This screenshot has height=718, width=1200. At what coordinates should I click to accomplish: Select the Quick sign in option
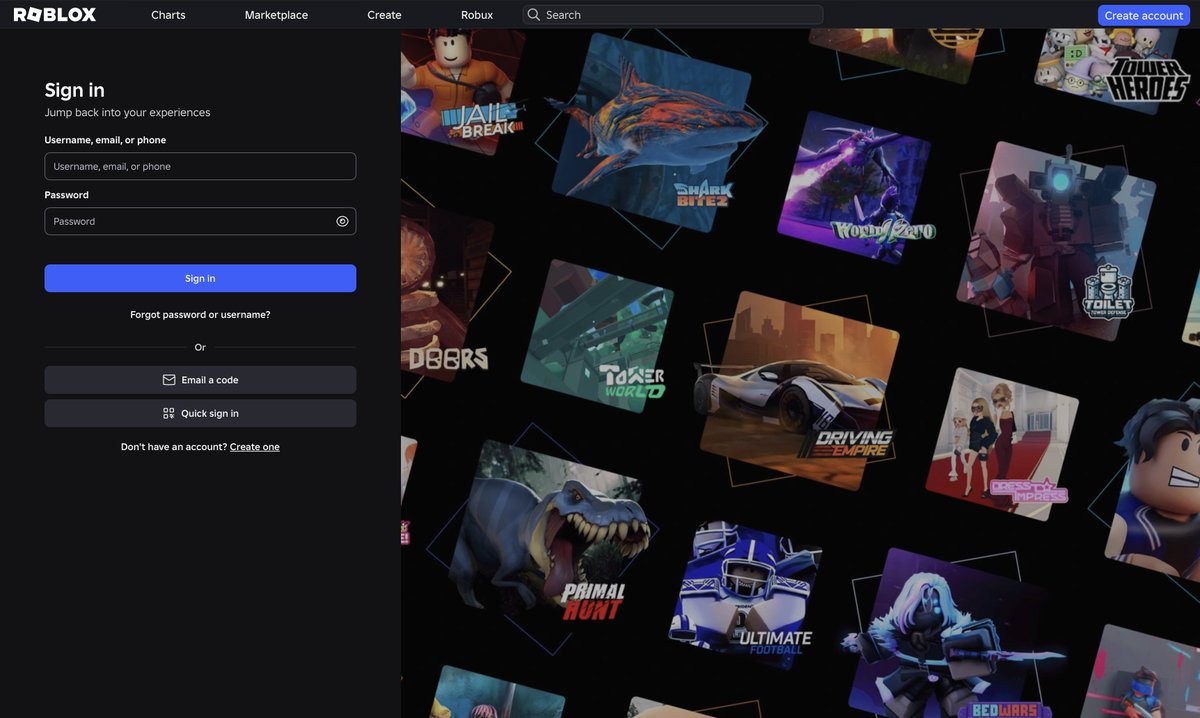200,412
